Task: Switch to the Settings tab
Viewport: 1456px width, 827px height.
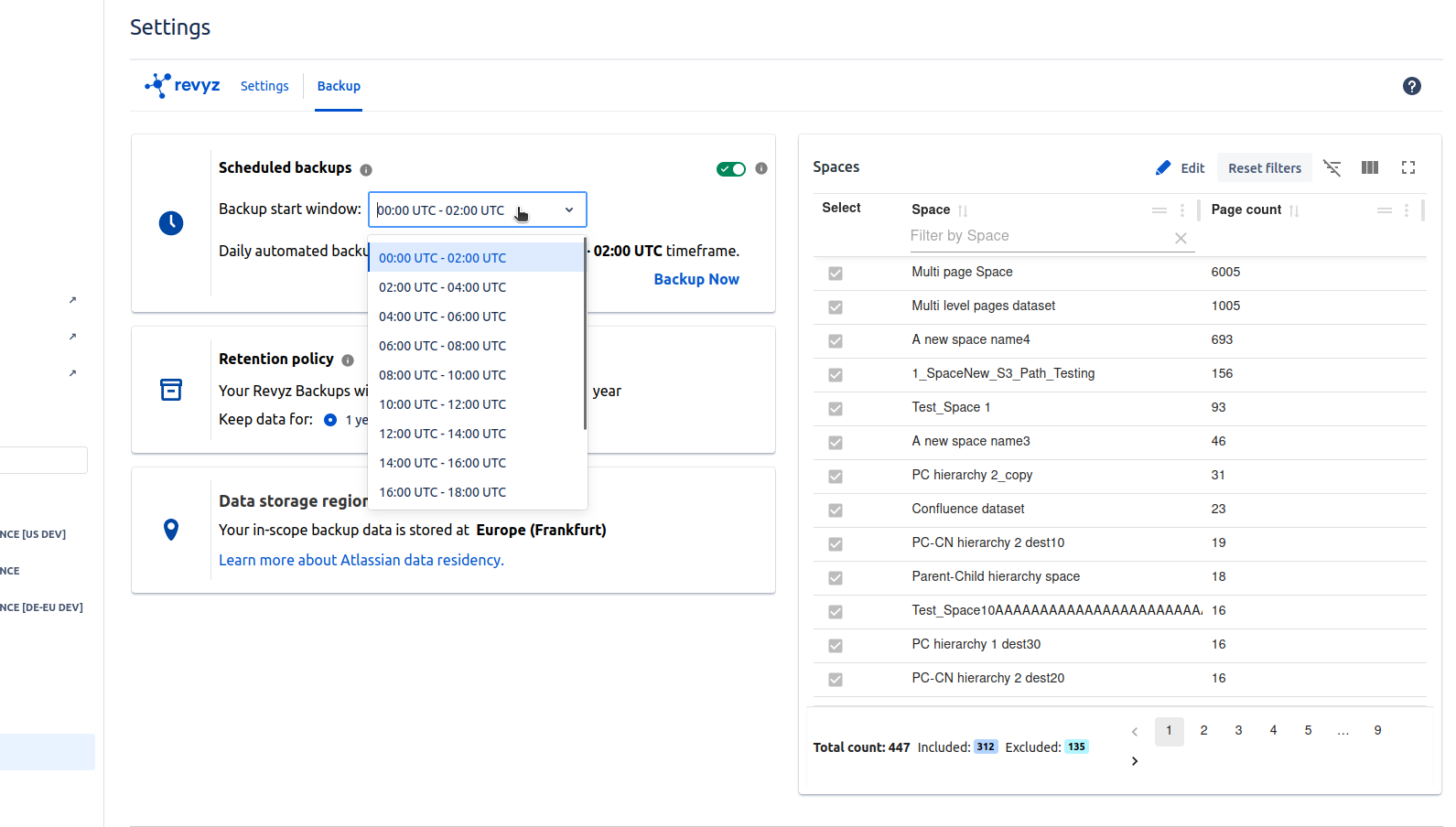Action: pyautogui.click(x=264, y=86)
